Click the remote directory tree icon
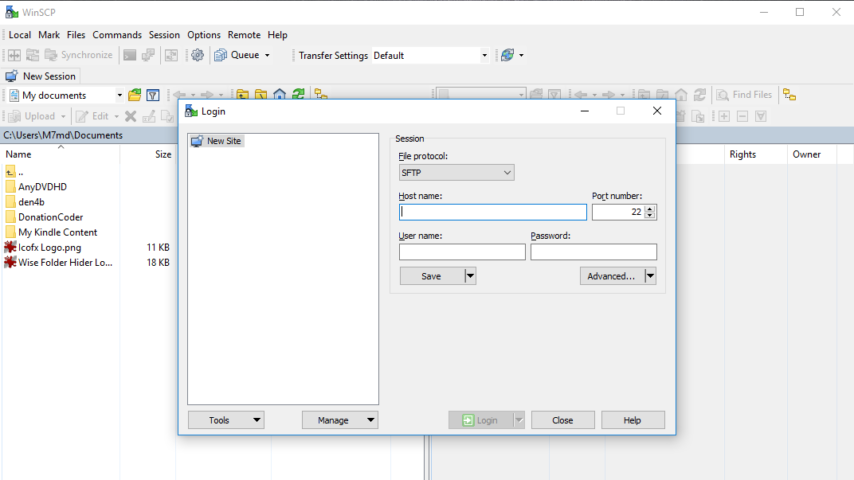Viewport: 854px width, 480px height. tap(790, 95)
